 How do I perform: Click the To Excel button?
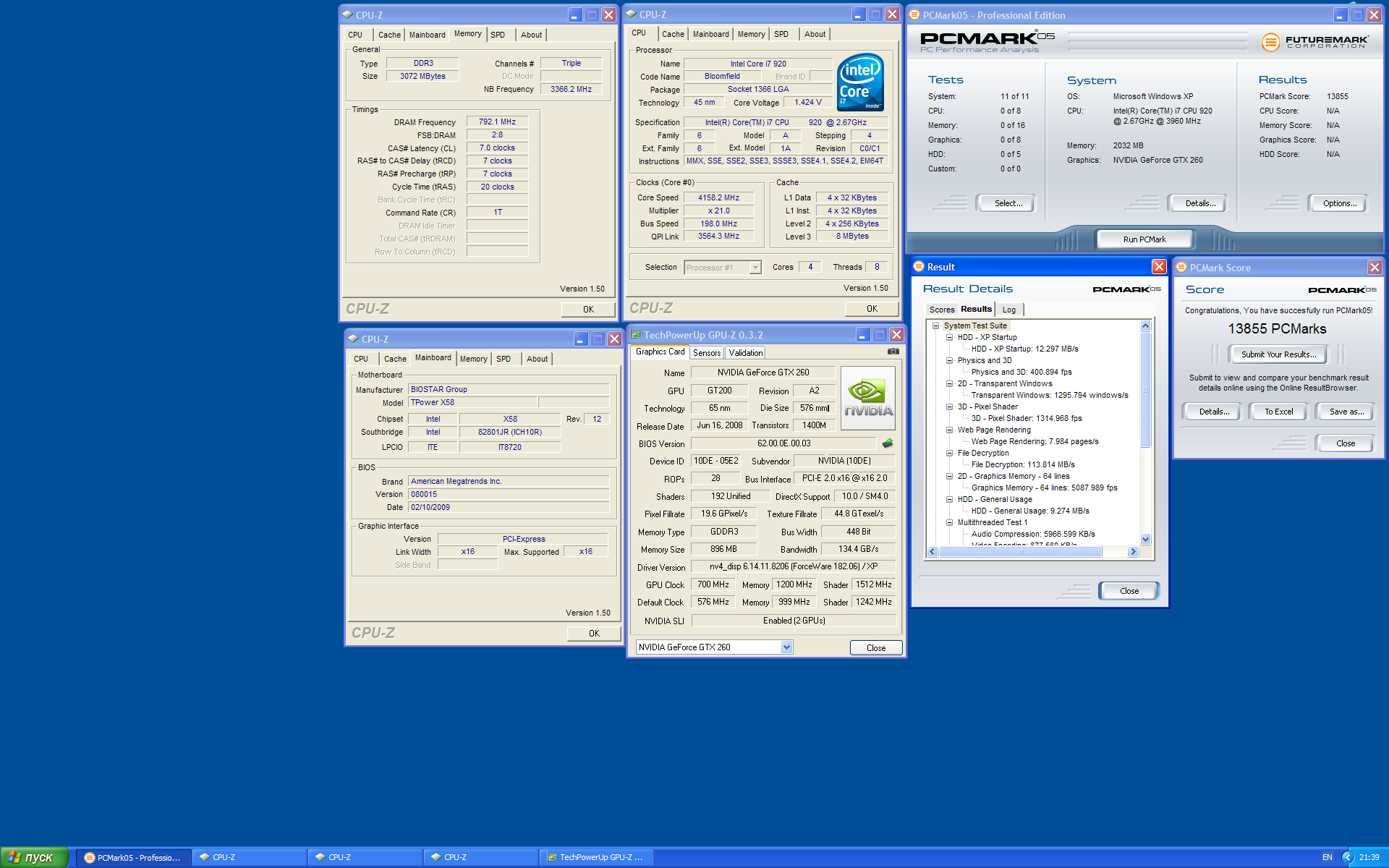coord(1278,412)
